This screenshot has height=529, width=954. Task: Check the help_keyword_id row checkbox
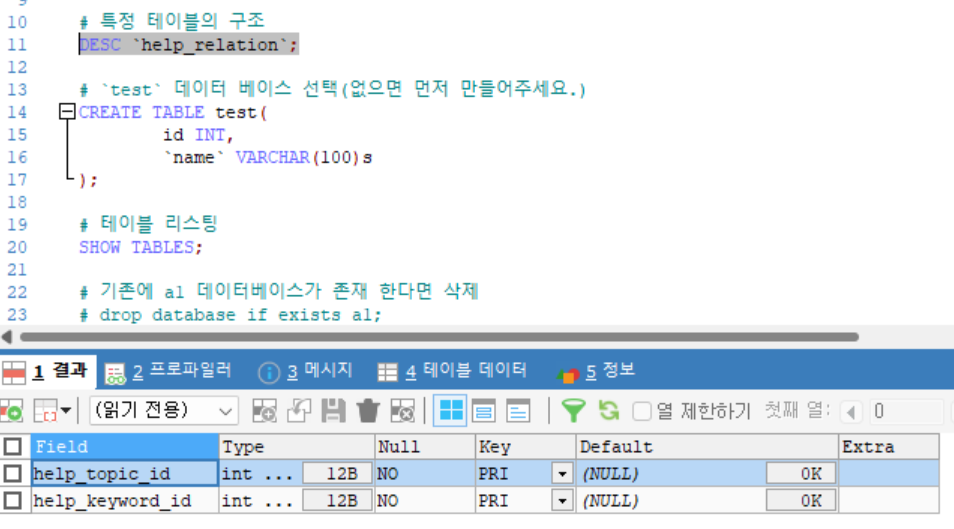pyautogui.click(x=13, y=500)
